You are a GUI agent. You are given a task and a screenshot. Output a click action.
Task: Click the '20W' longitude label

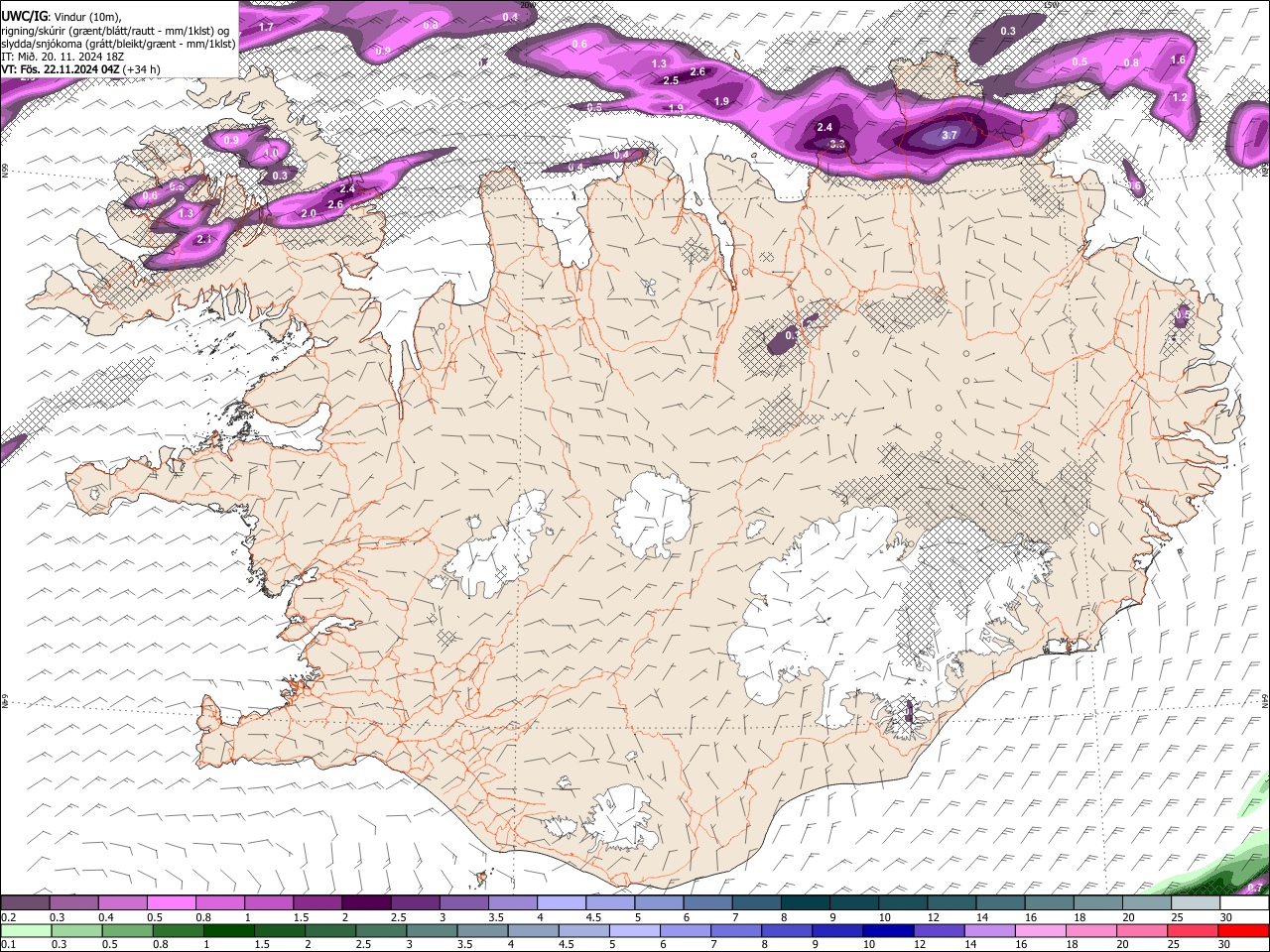coord(526,4)
